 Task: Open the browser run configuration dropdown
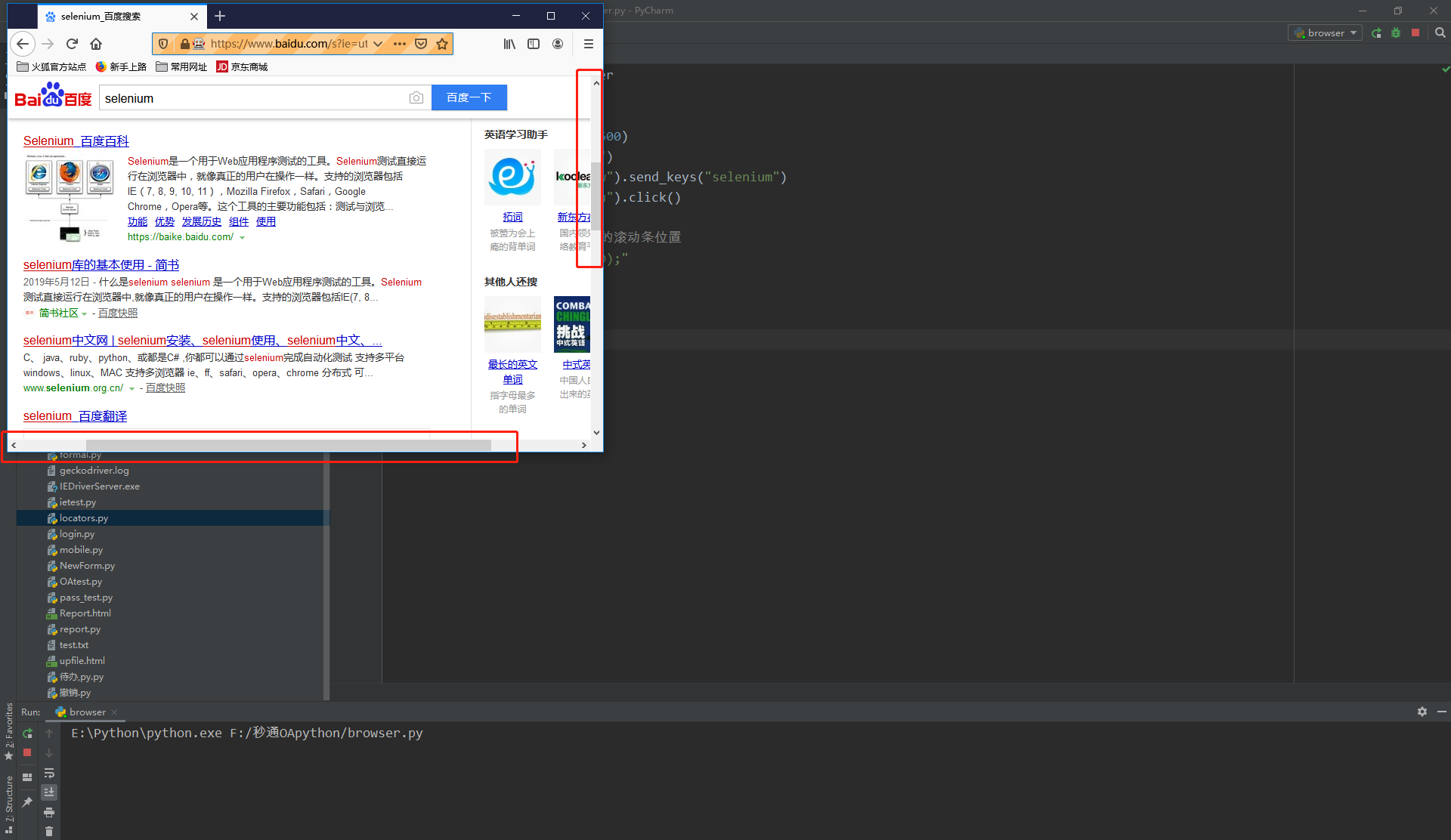[1325, 32]
